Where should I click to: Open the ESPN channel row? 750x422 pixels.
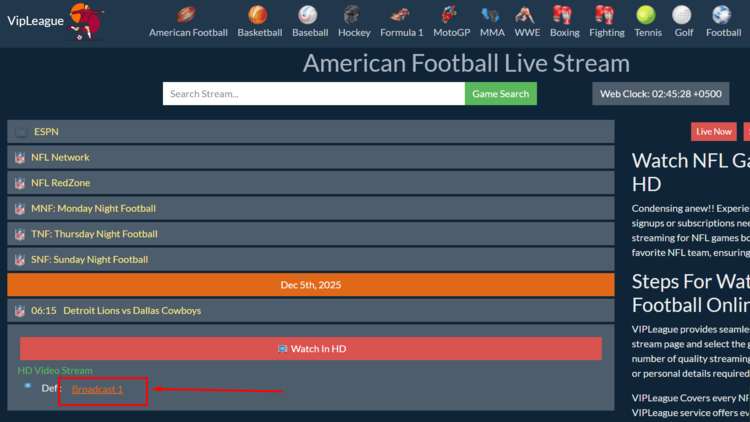tap(311, 132)
